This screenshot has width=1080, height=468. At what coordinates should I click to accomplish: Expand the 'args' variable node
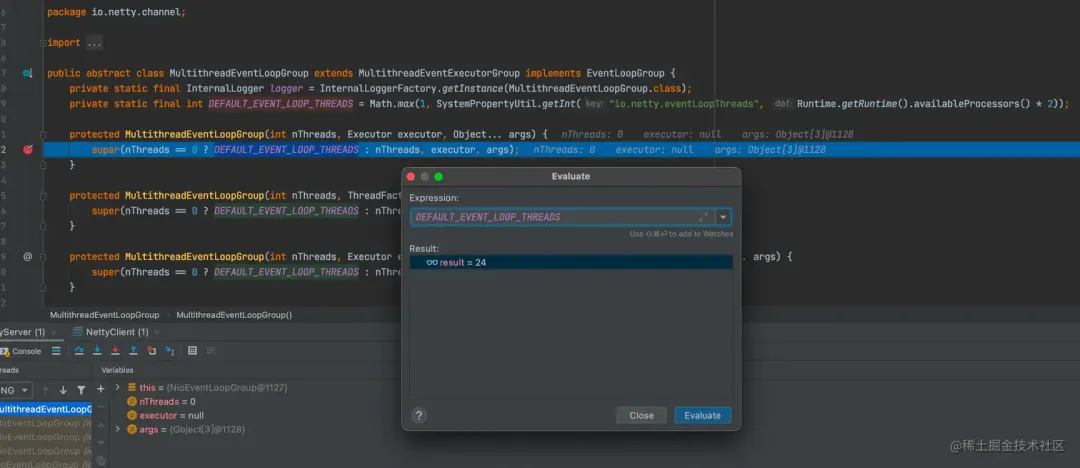click(118, 429)
